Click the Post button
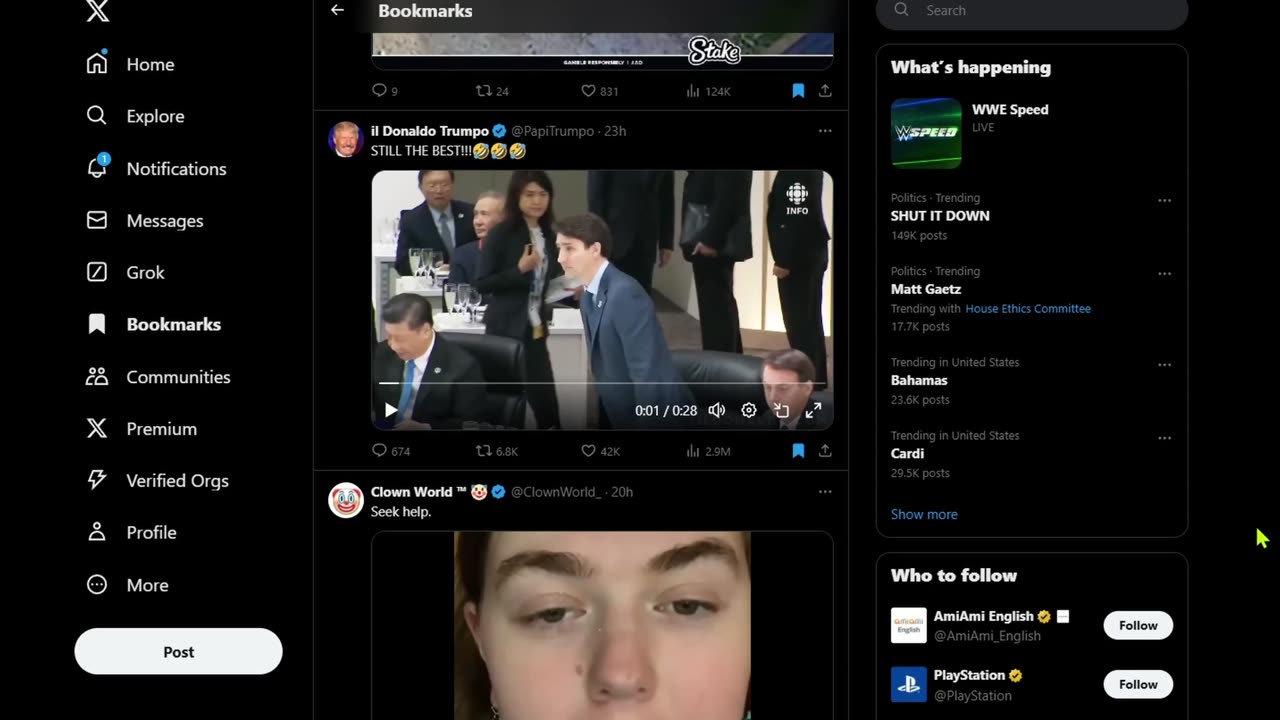1280x720 pixels. [x=178, y=651]
